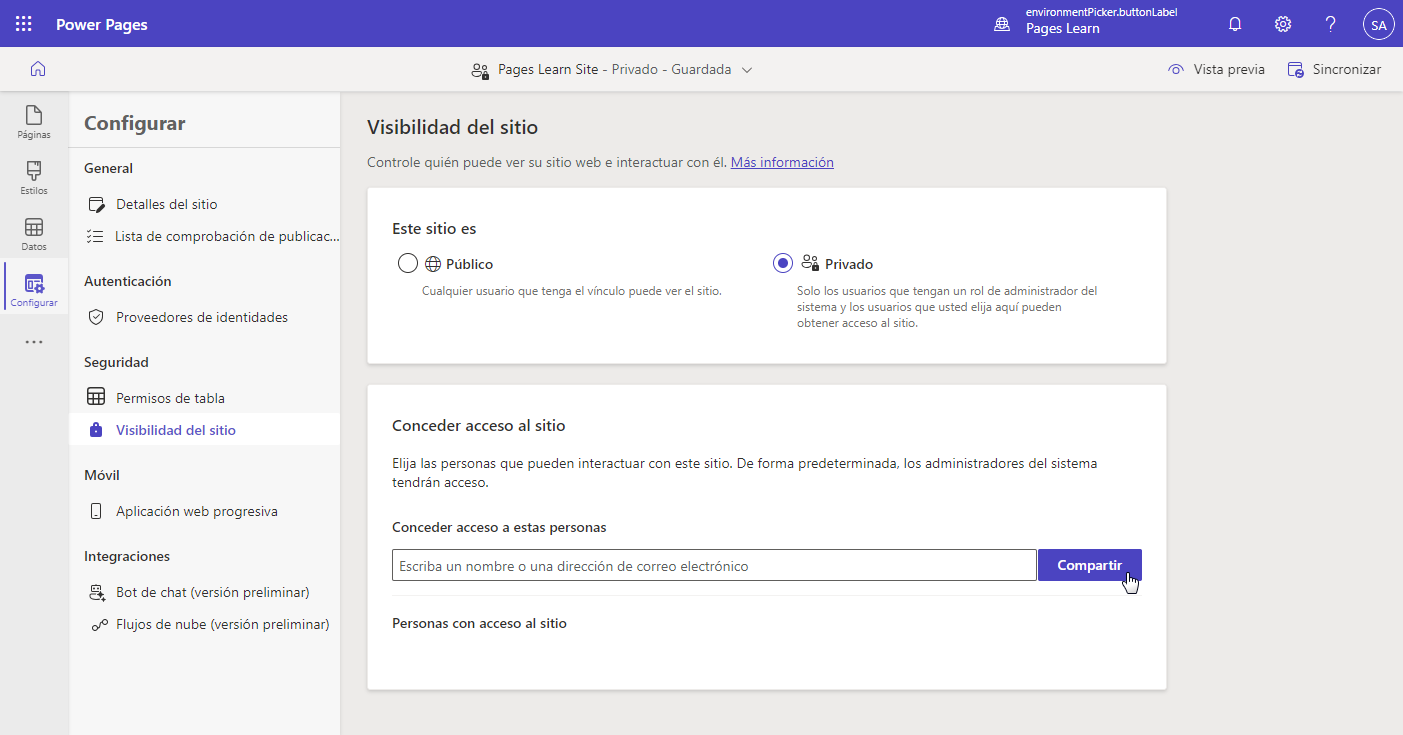Click the Conceder acceso al sitio heading
The height and width of the screenshot is (735, 1403).
tap(479, 425)
